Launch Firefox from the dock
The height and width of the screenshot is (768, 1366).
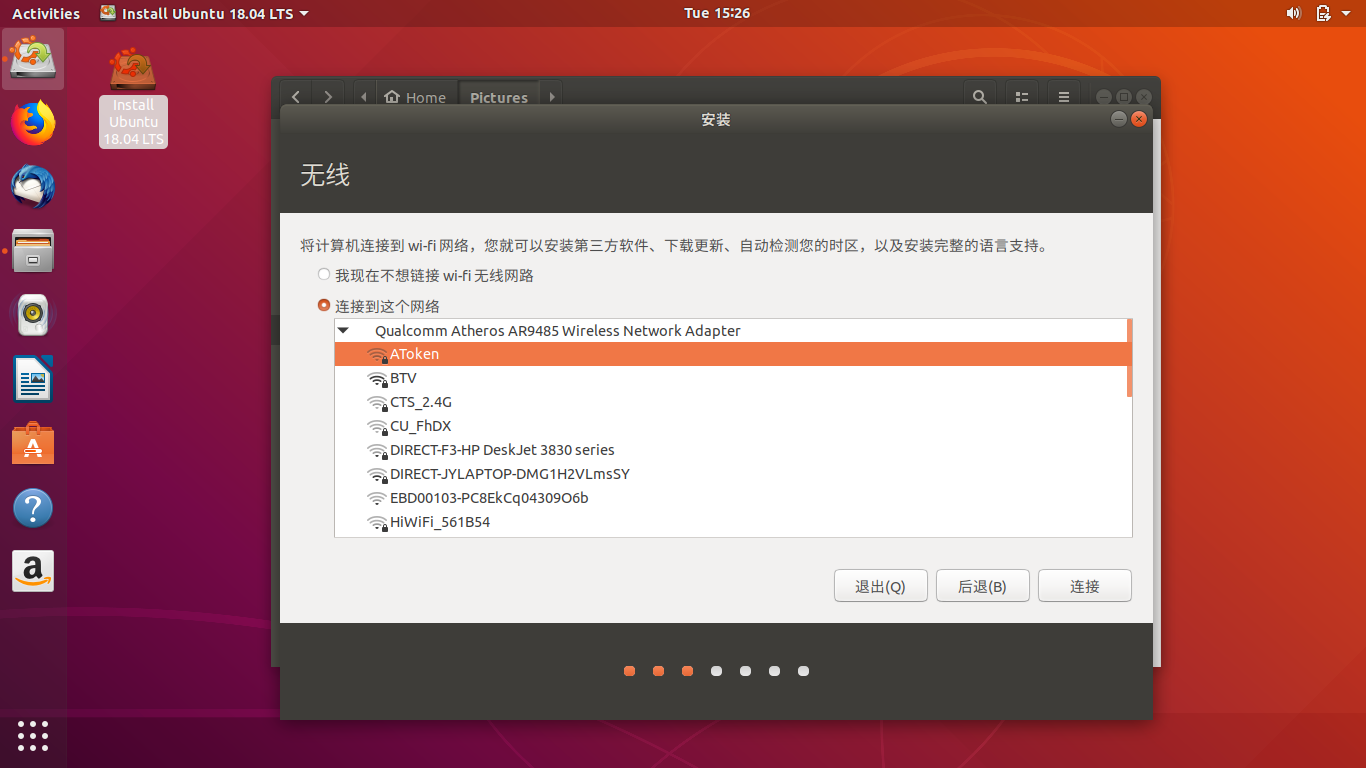pyautogui.click(x=33, y=123)
